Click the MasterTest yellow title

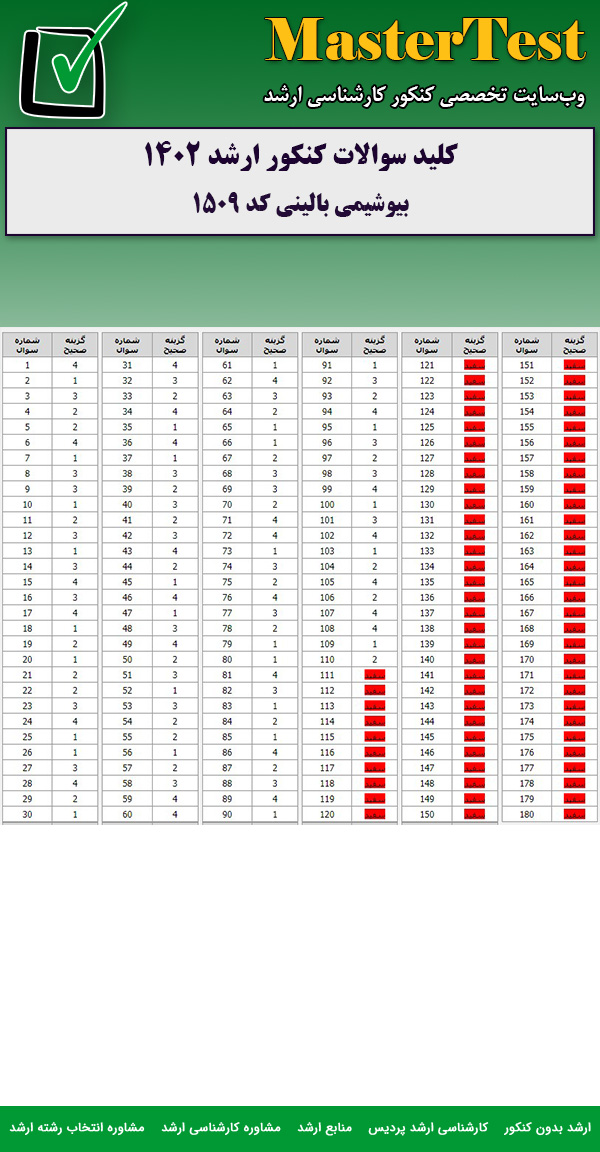click(425, 42)
